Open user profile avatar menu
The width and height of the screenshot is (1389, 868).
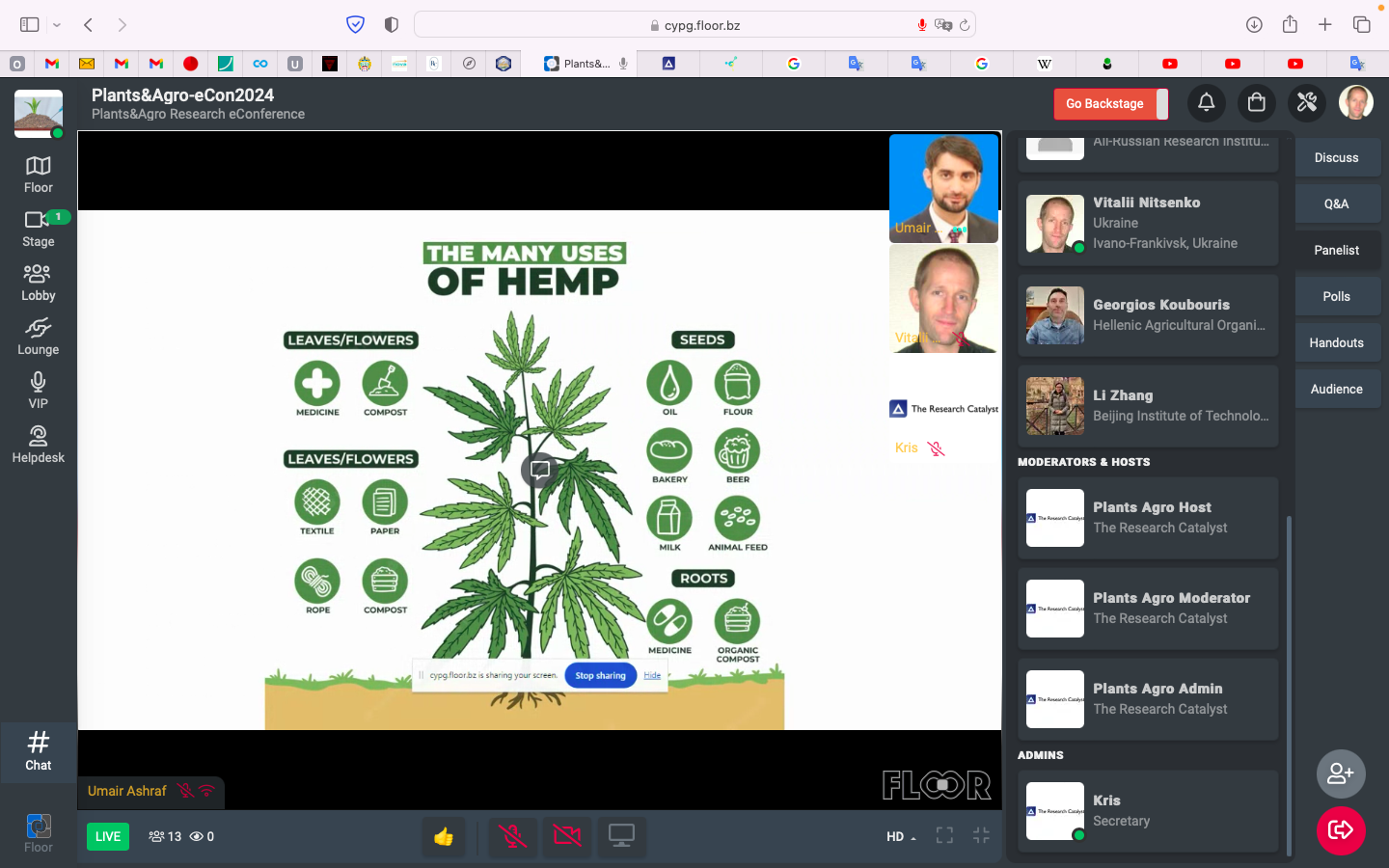[x=1356, y=102]
